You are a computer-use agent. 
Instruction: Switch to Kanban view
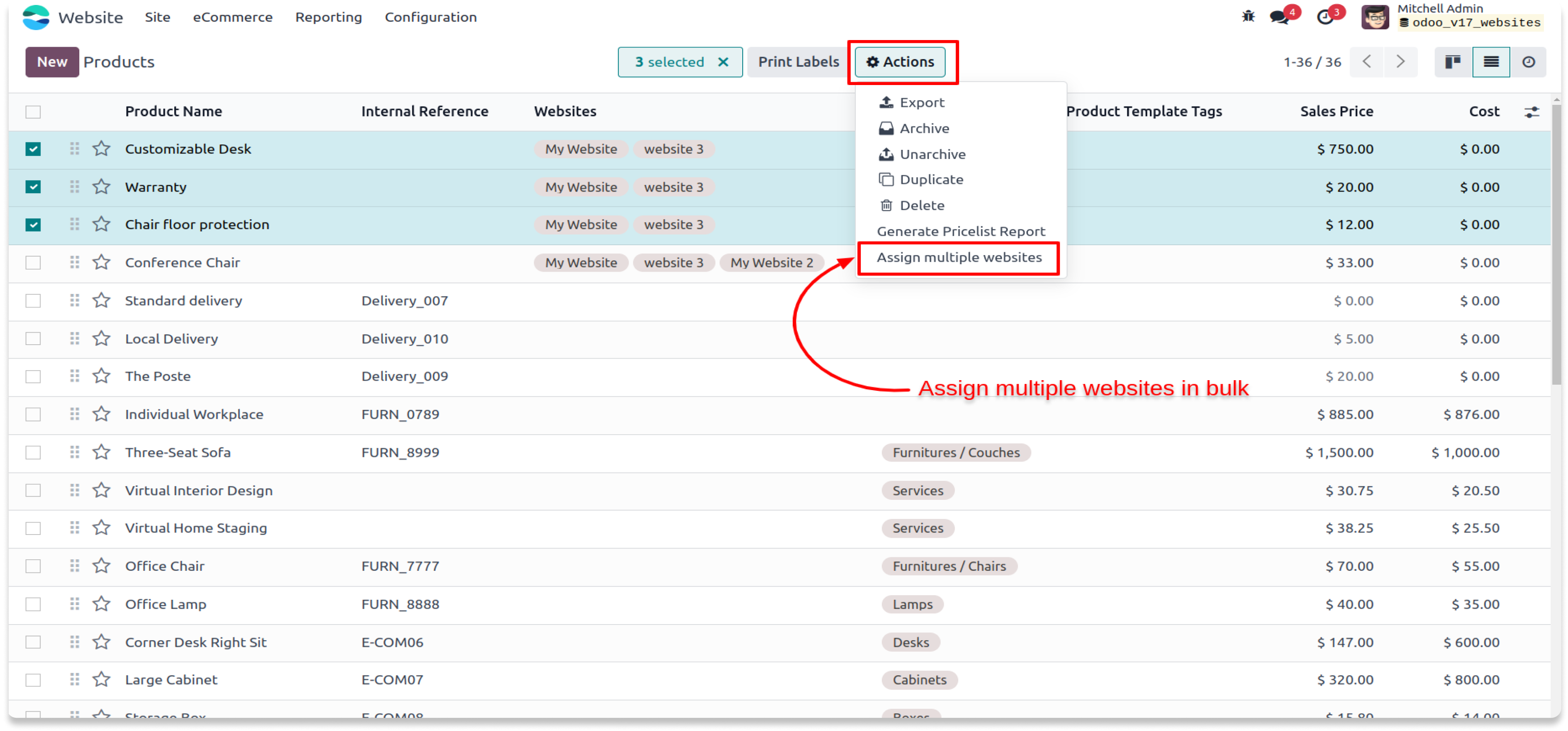tap(1453, 62)
